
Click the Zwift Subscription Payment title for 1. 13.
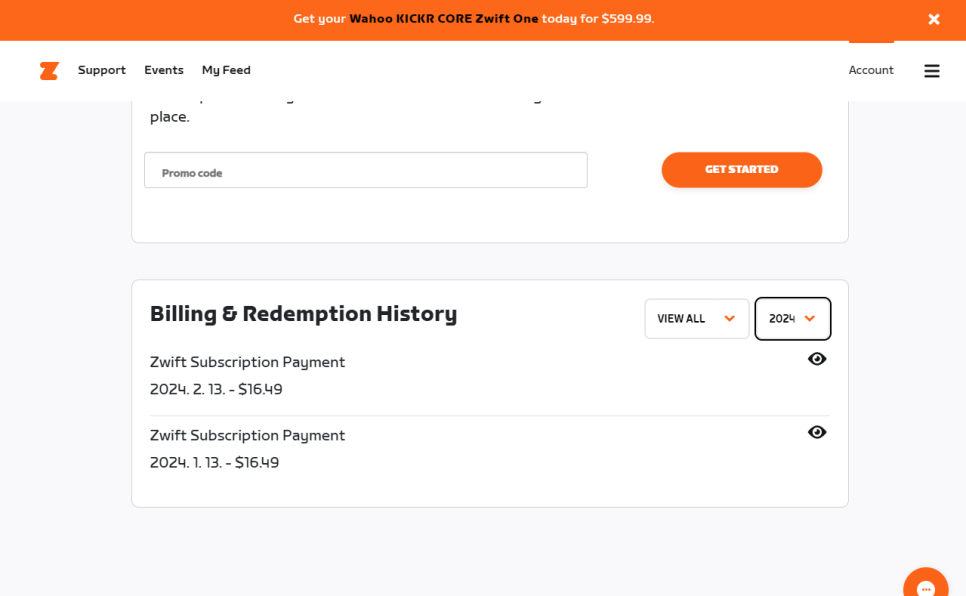pyautogui.click(x=247, y=436)
